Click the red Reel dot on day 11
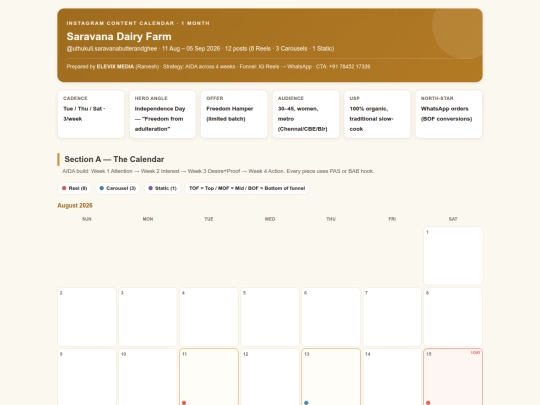 pyautogui.click(x=184, y=403)
